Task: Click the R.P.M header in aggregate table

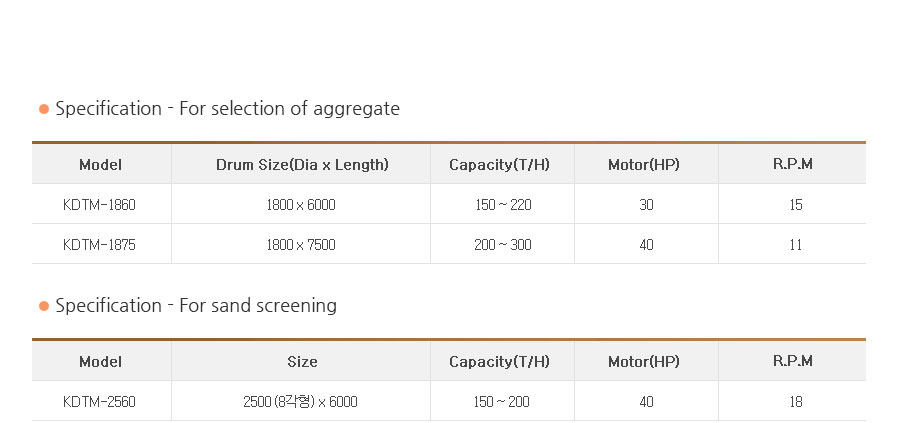Action: 793,164
